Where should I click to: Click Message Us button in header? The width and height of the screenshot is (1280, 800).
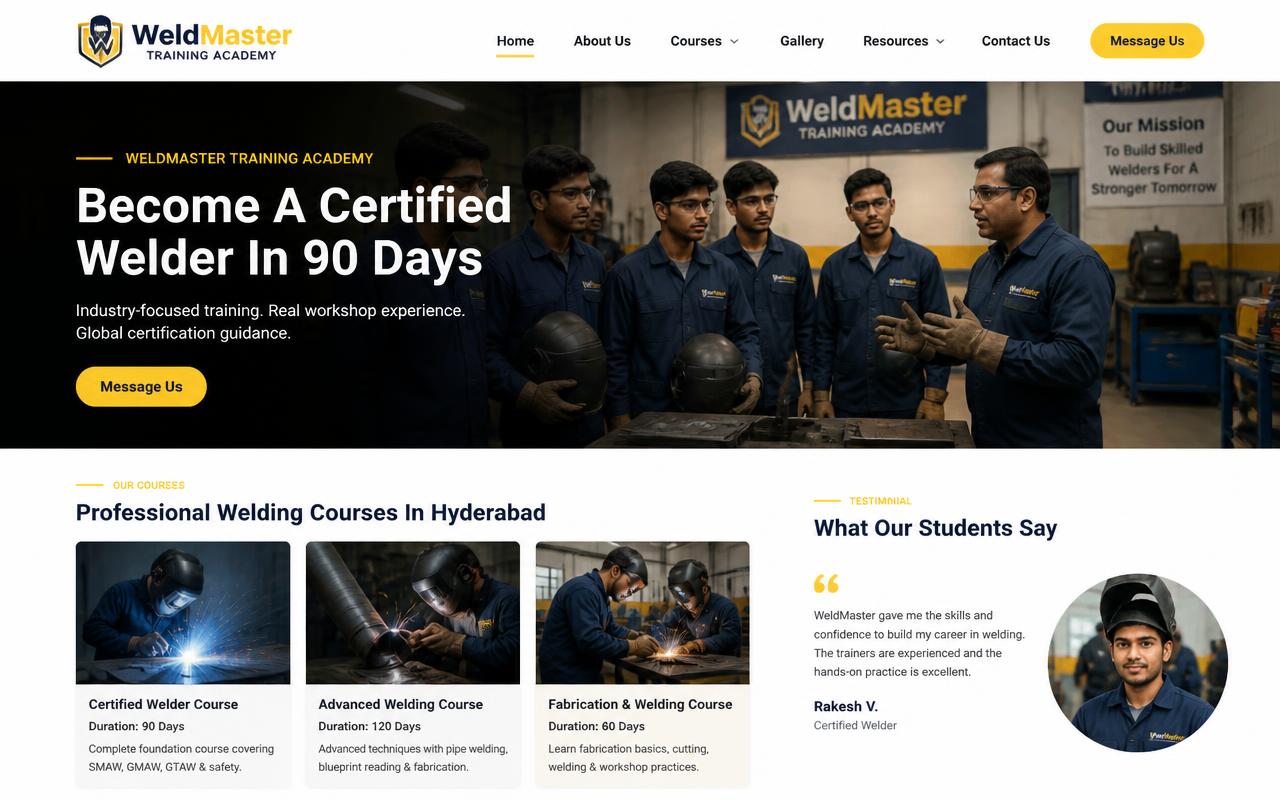1147,41
